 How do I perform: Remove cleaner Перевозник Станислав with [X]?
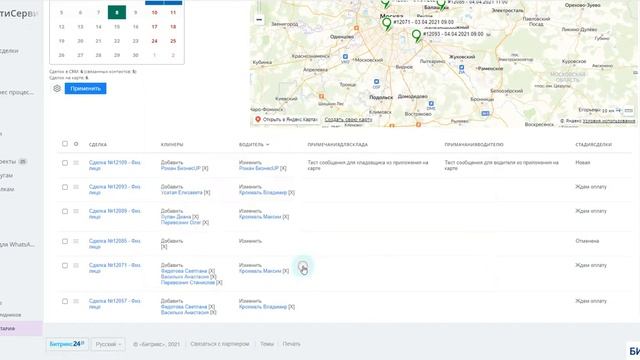[219, 282]
